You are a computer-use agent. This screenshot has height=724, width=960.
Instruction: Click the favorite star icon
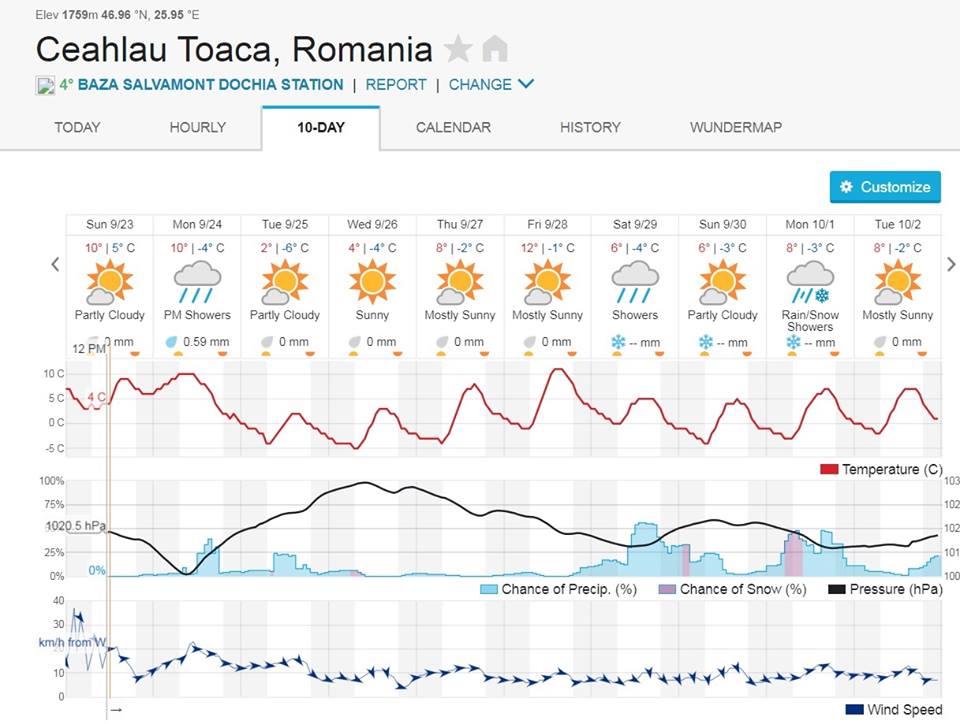coord(458,48)
